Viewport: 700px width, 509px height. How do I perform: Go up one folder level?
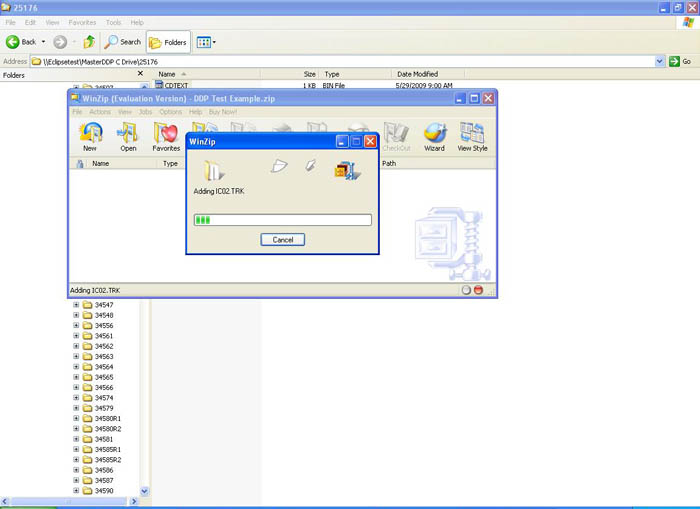89,42
